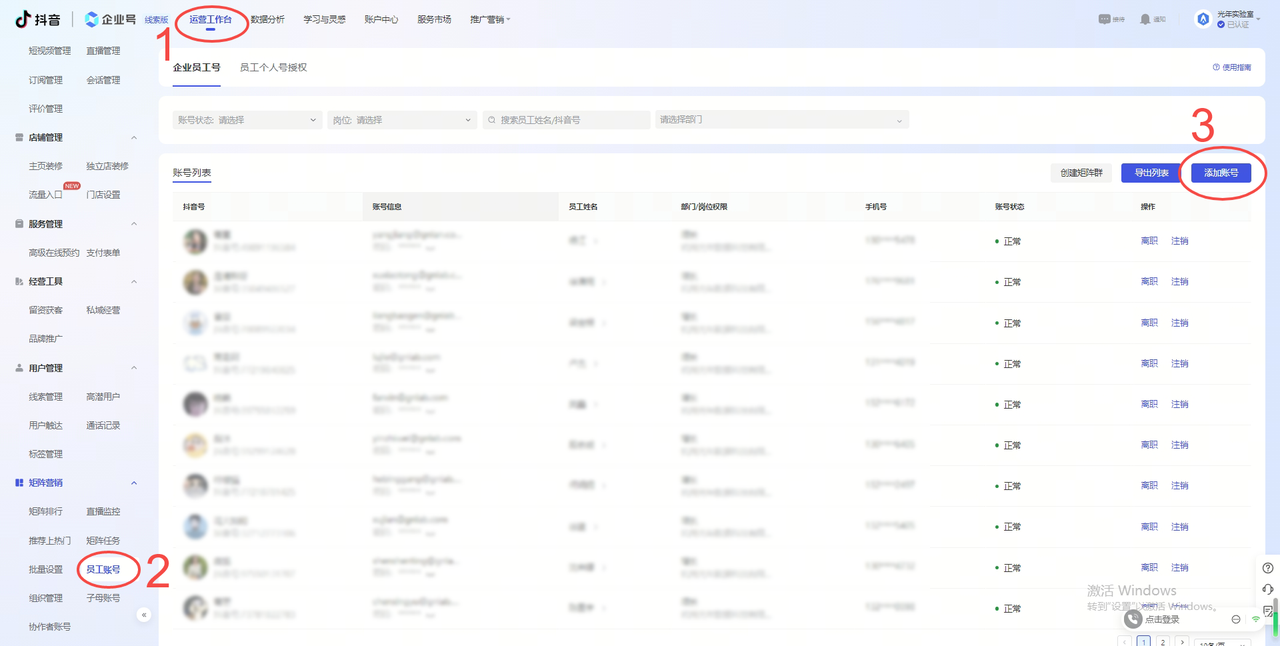Screen dimensions: 1280x646
Task: Click the phone icon beside 点击登录
Action: click(1133, 619)
